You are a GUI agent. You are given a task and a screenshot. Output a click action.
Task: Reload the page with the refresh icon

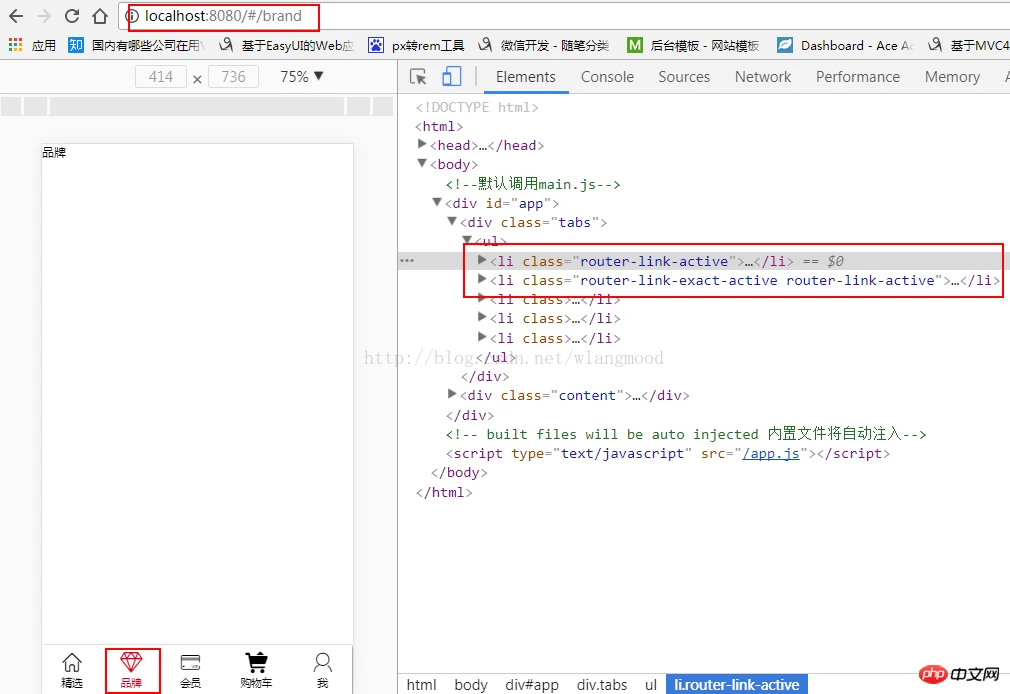pos(72,16)
